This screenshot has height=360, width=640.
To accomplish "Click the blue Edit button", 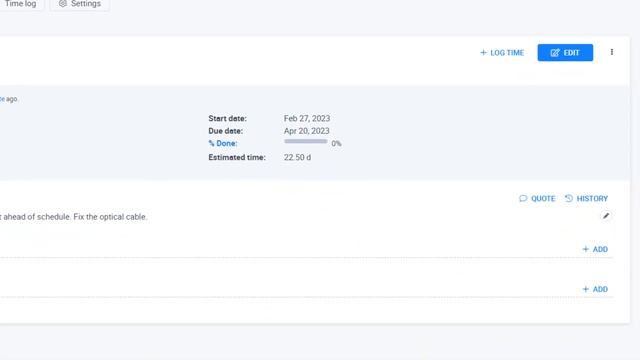I will pyautogui.click(x=565, y=53).
